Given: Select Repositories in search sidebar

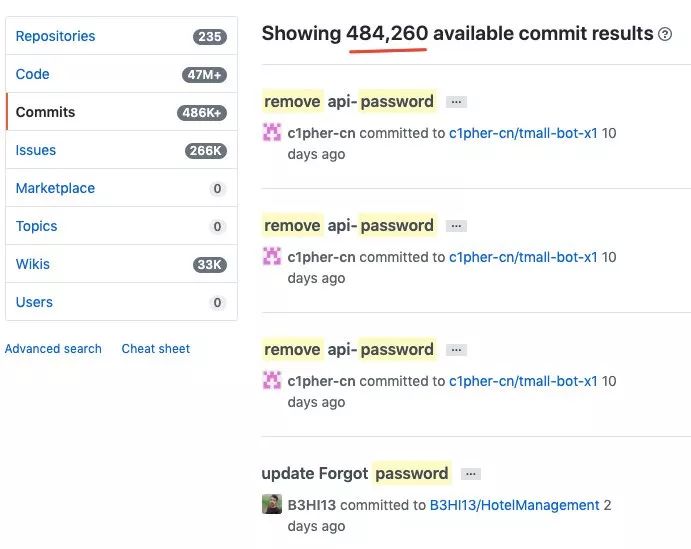Looking at the screenshot, I should [56, 36].
